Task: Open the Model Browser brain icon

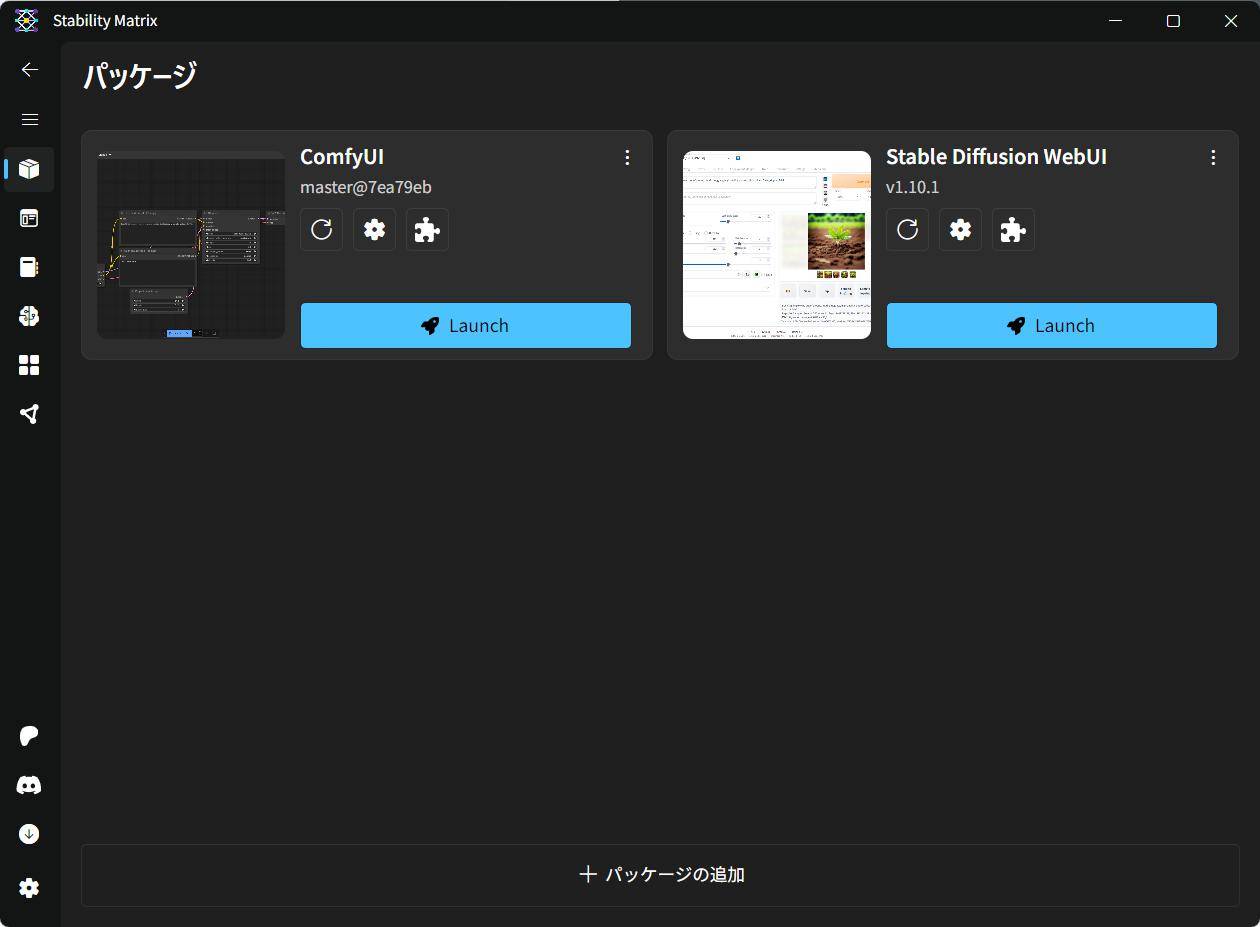Action: (29, 316)
